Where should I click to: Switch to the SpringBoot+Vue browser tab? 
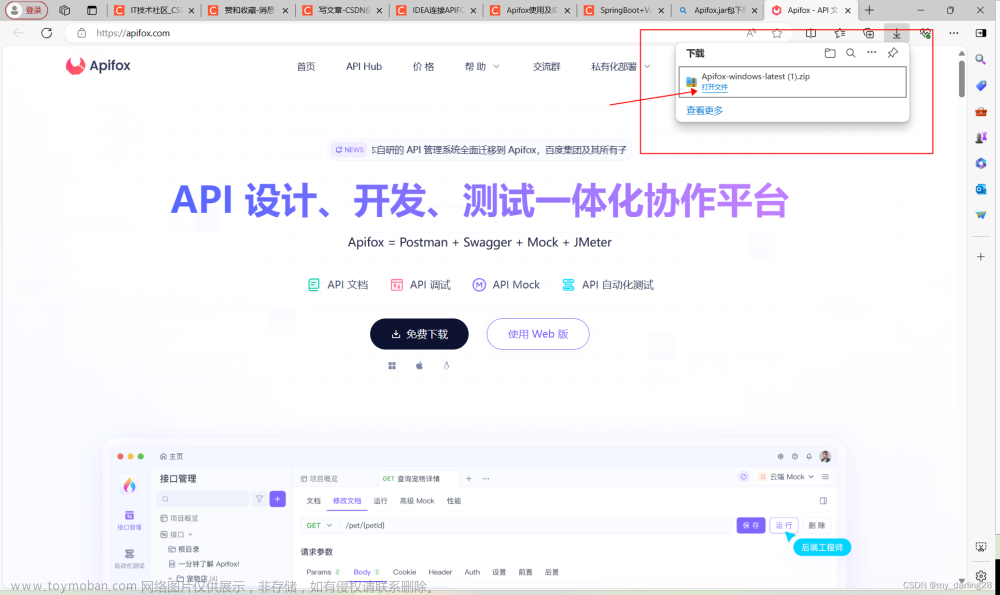[625, 10]
